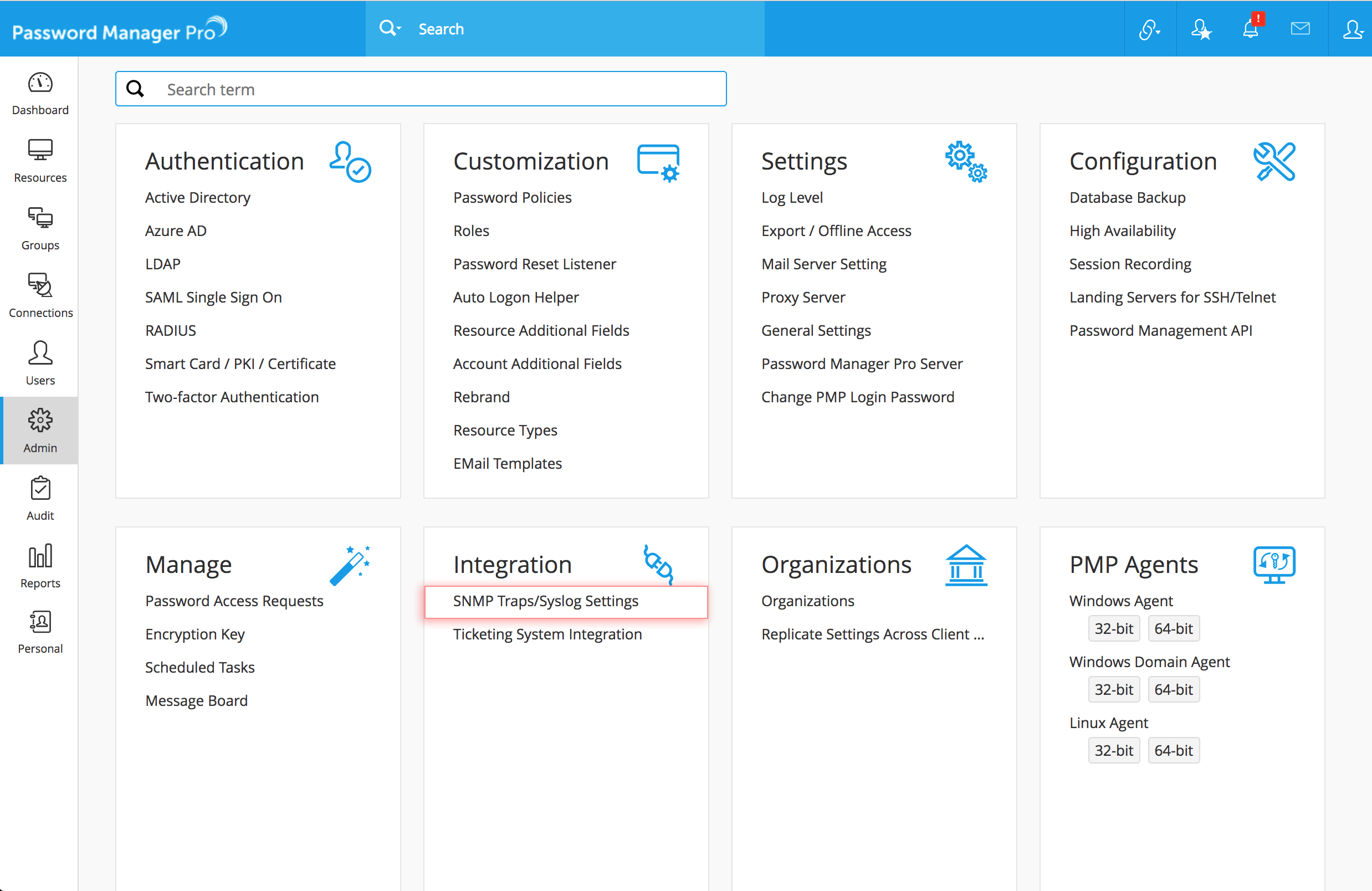Click the user profile icon in header

tap(1351, 29)
